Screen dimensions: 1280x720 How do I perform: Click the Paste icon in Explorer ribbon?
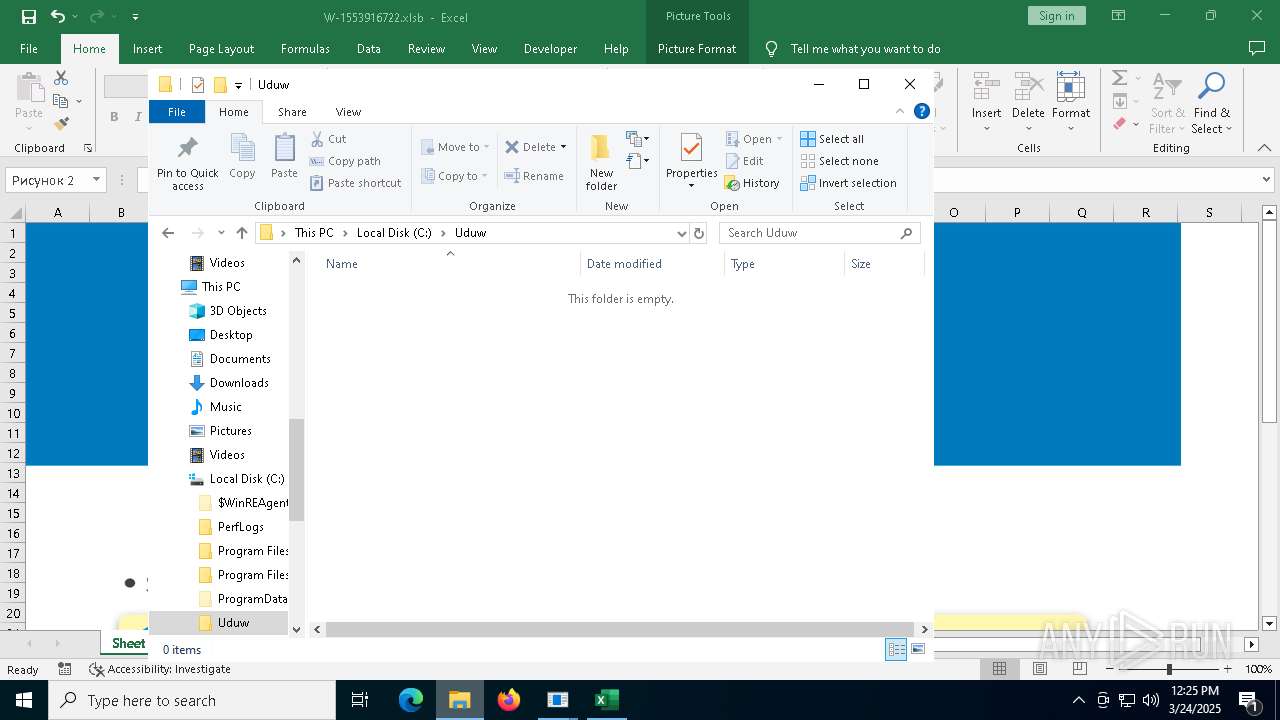tap(284, 158)
